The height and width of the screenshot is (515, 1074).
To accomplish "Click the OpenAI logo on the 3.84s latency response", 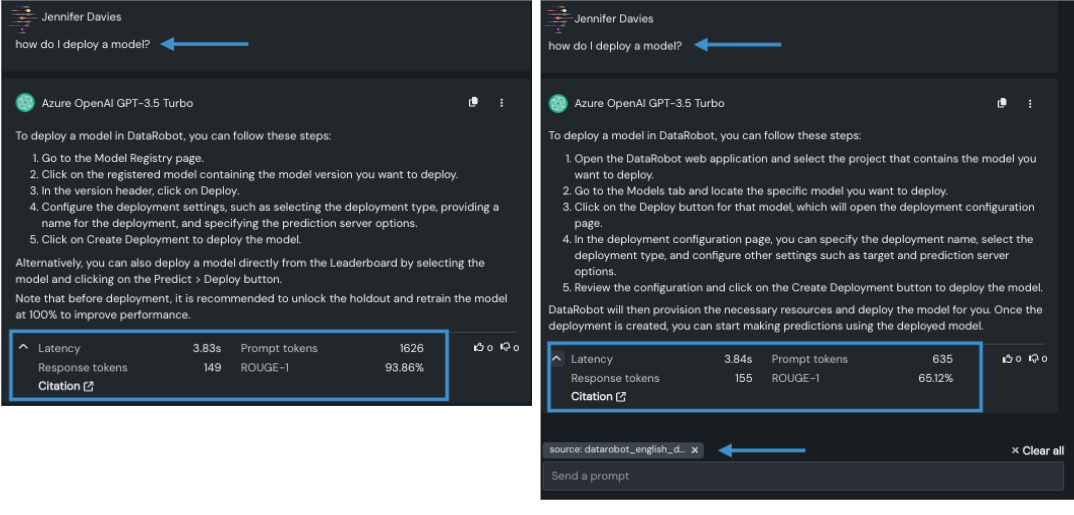I will click(559, 103).
